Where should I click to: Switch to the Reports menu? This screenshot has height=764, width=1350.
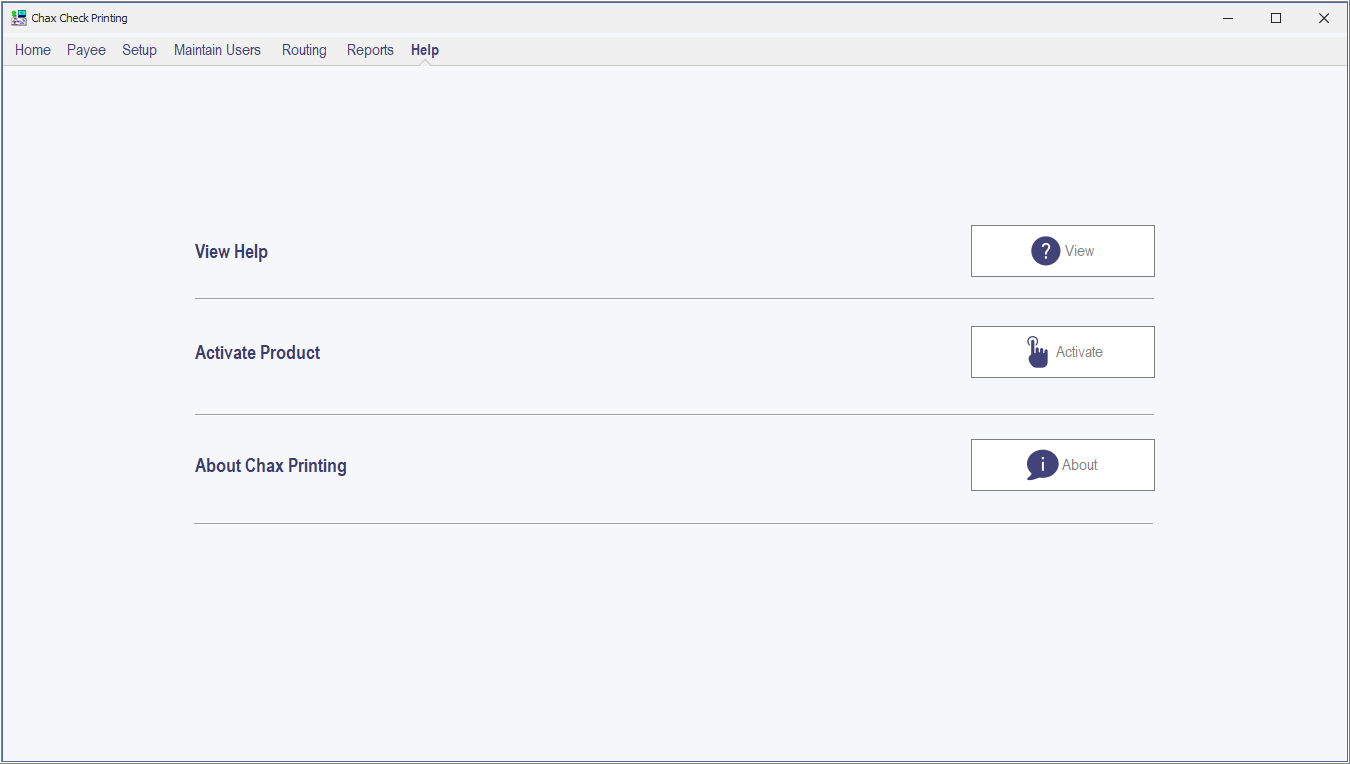(x=370, y=50)
